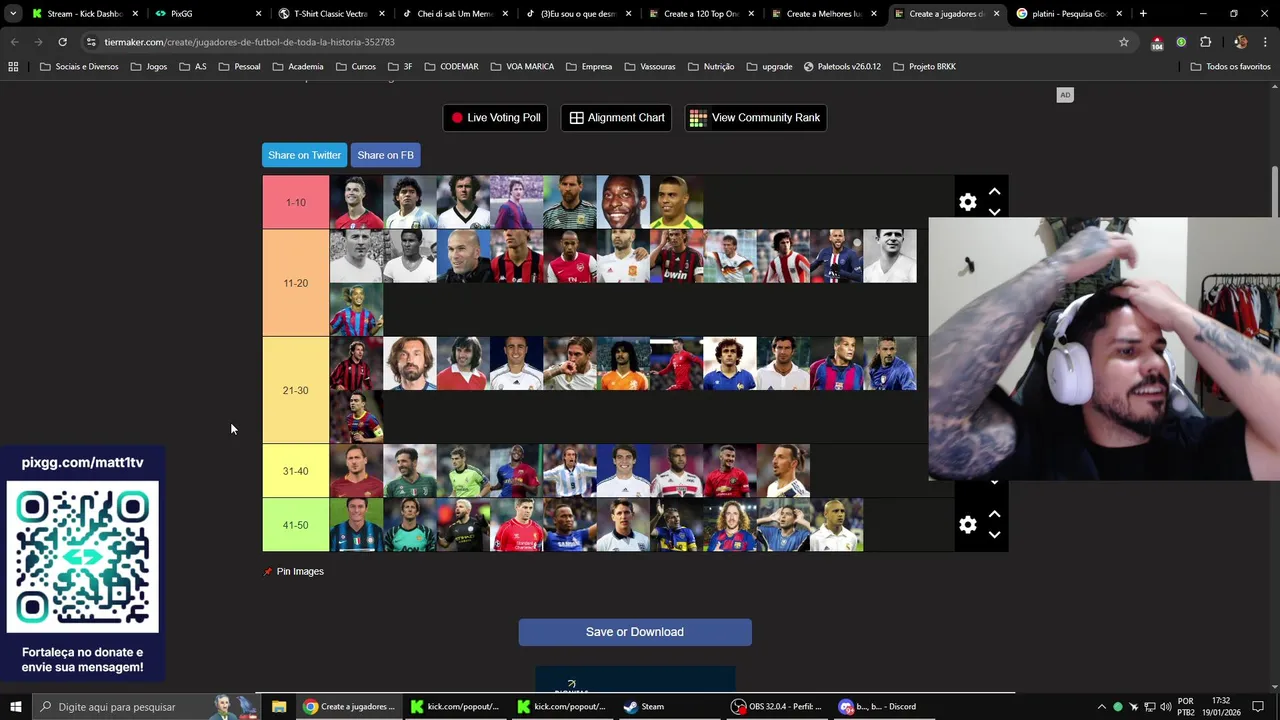Expand the VOA MARICA bookmark folder

[522, 66]
